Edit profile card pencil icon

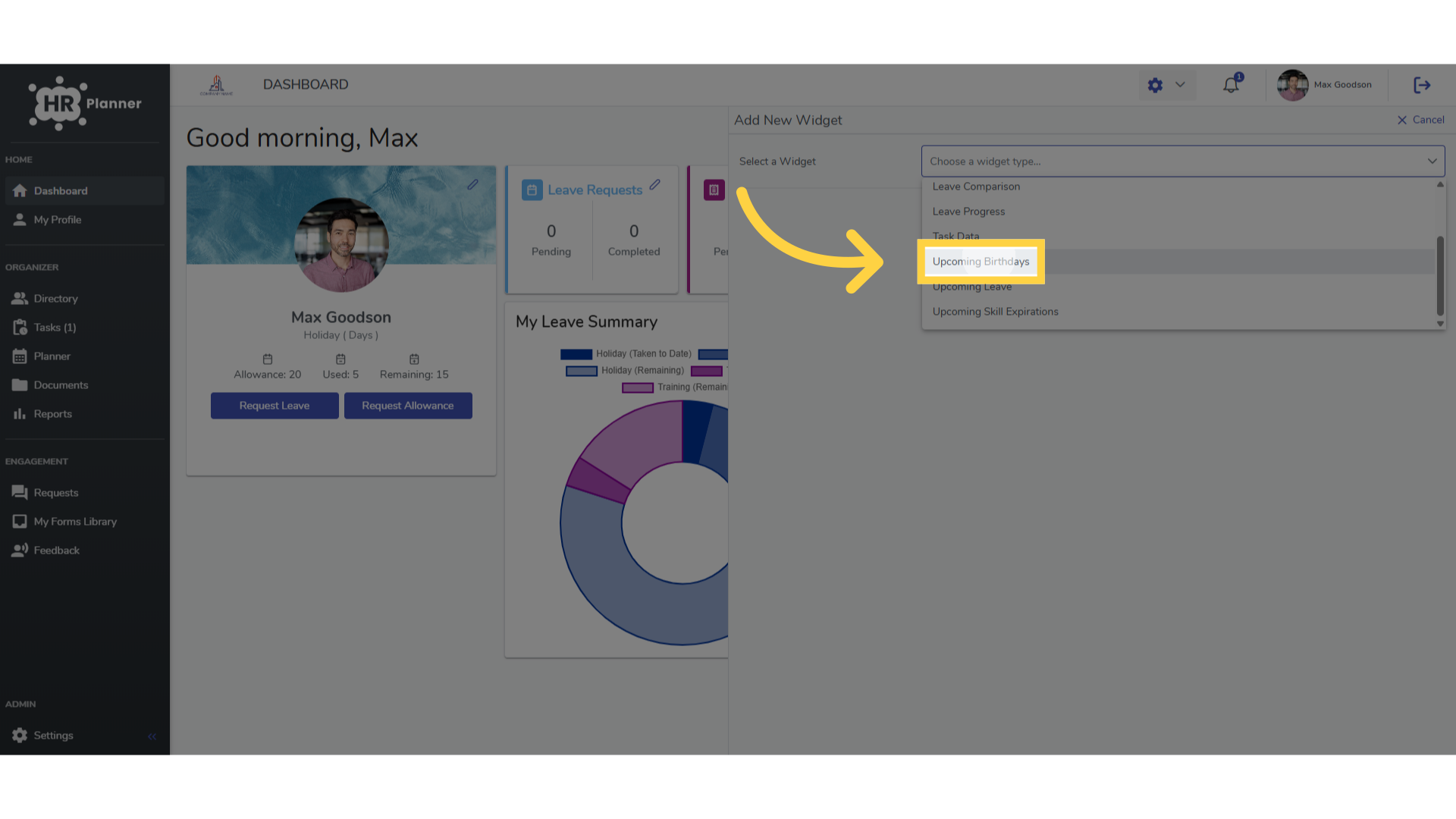472,184
